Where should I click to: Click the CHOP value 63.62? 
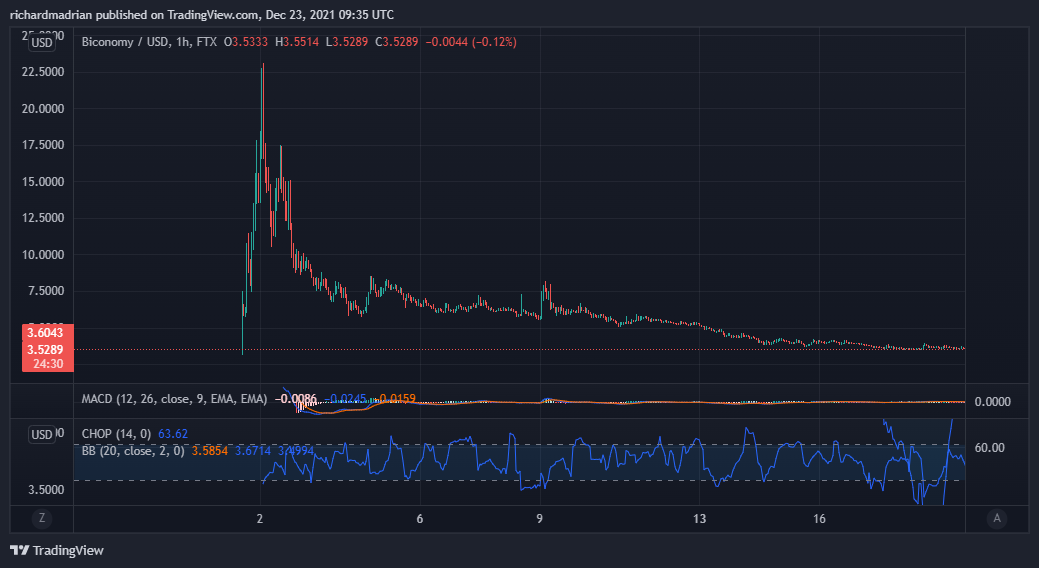click(x=173, y=433)
